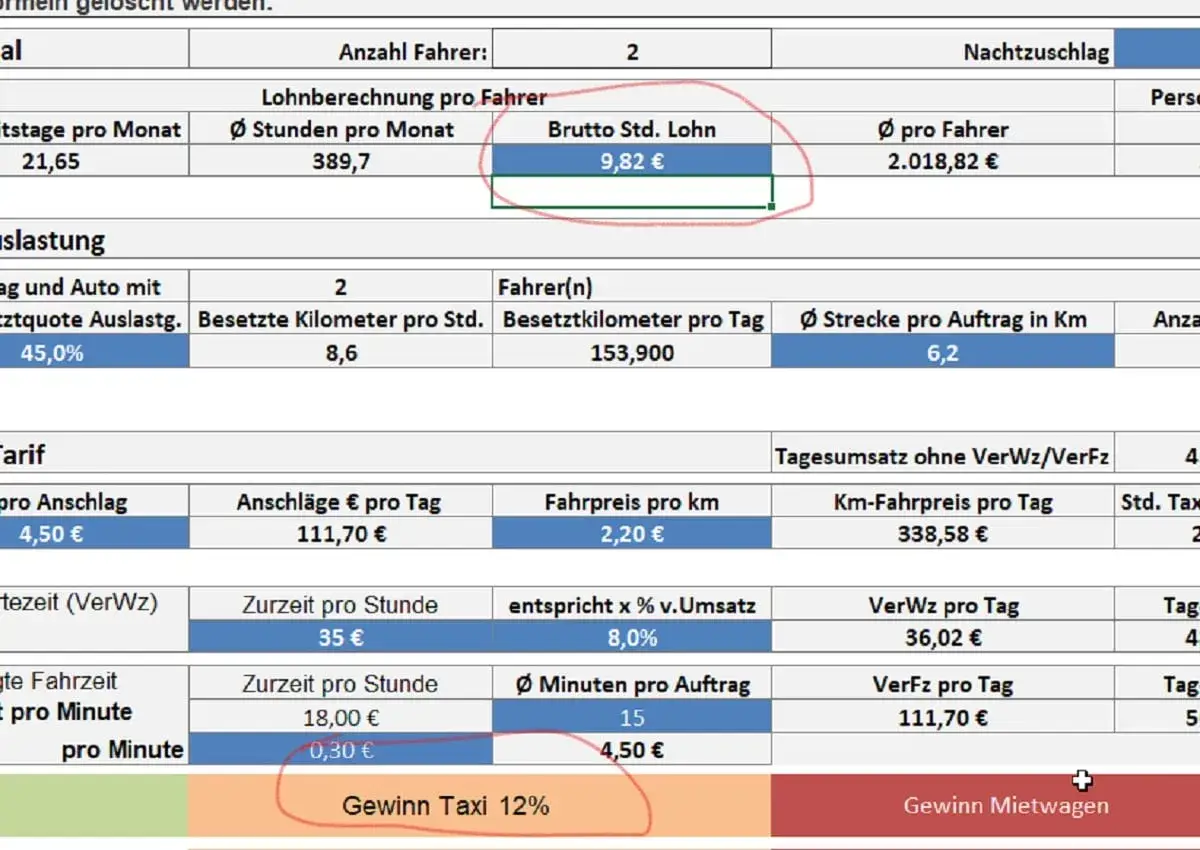Click the 111,70 € VerFz pro Tag value

942,717
